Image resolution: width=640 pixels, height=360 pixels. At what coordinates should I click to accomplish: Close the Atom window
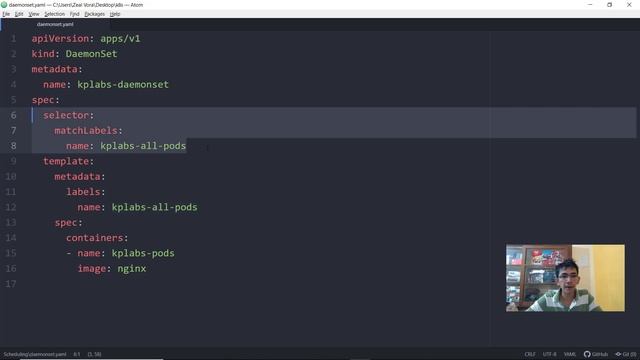coord(629,5)
